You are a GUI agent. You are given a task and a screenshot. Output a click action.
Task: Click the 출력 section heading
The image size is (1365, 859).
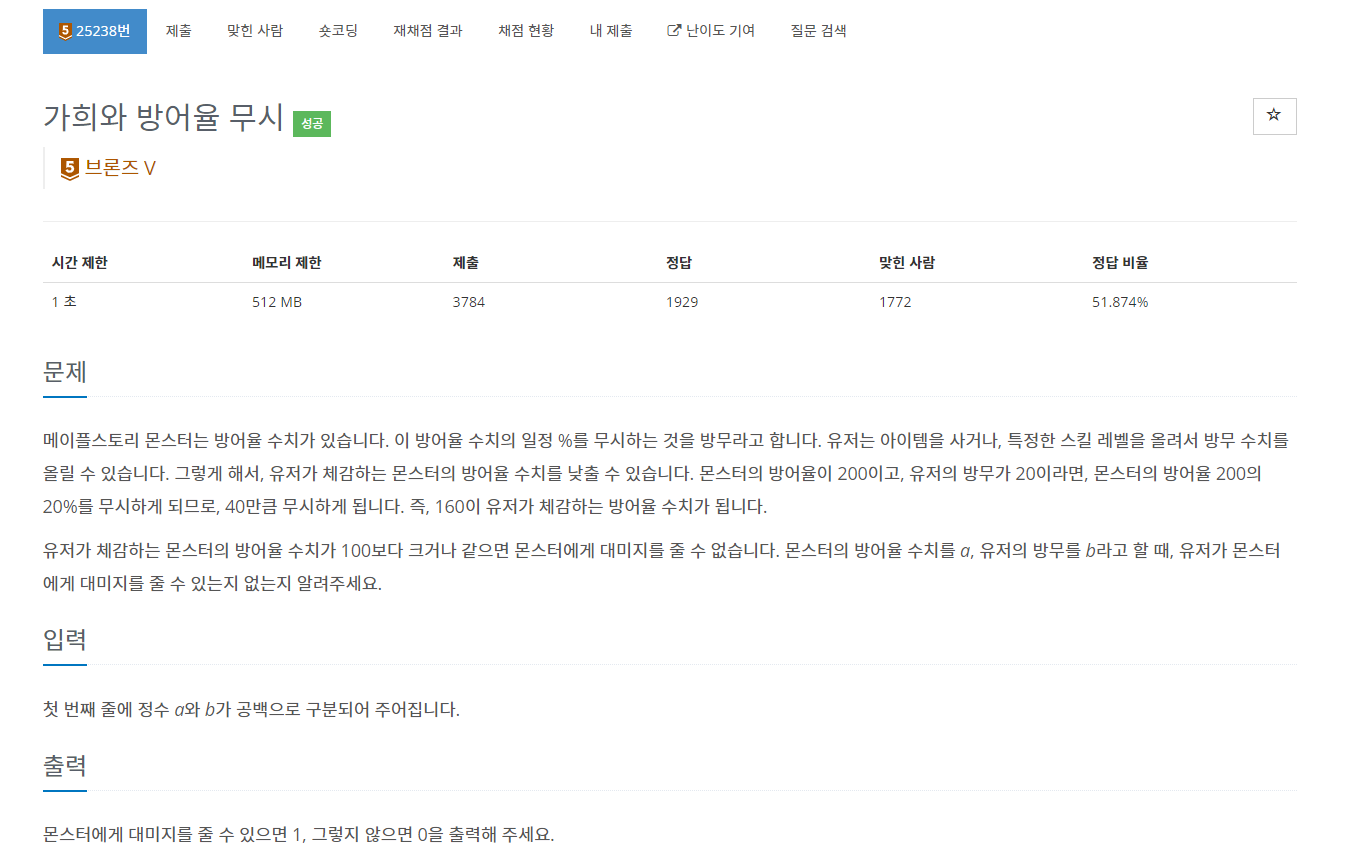point(65,766)
